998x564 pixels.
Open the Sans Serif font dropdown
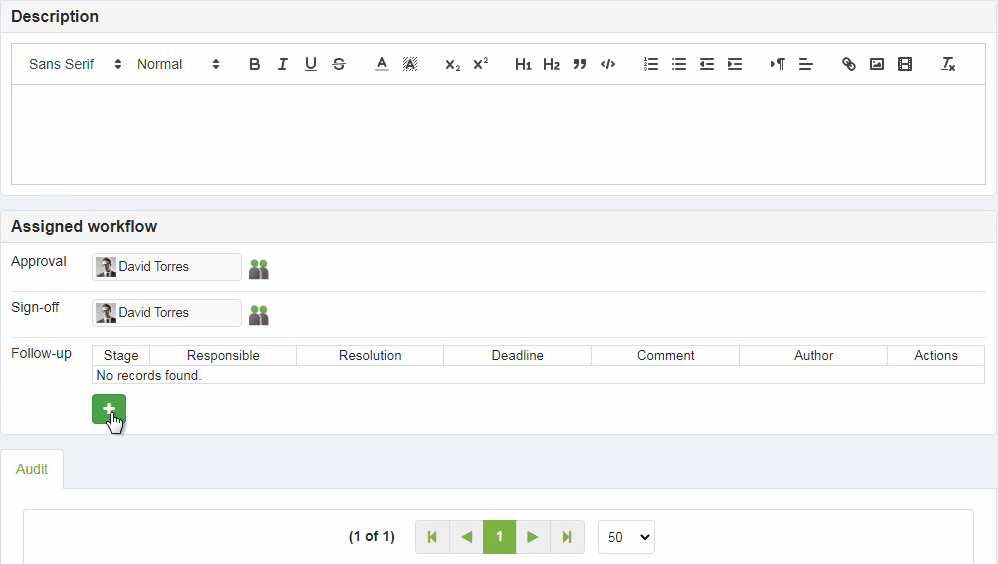click(x=75, y=64)
